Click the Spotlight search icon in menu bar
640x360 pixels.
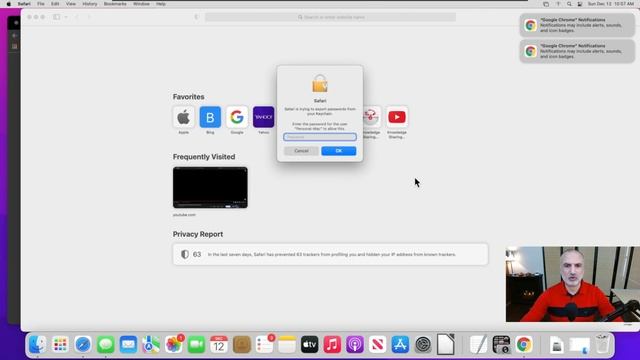pos(569,4)
